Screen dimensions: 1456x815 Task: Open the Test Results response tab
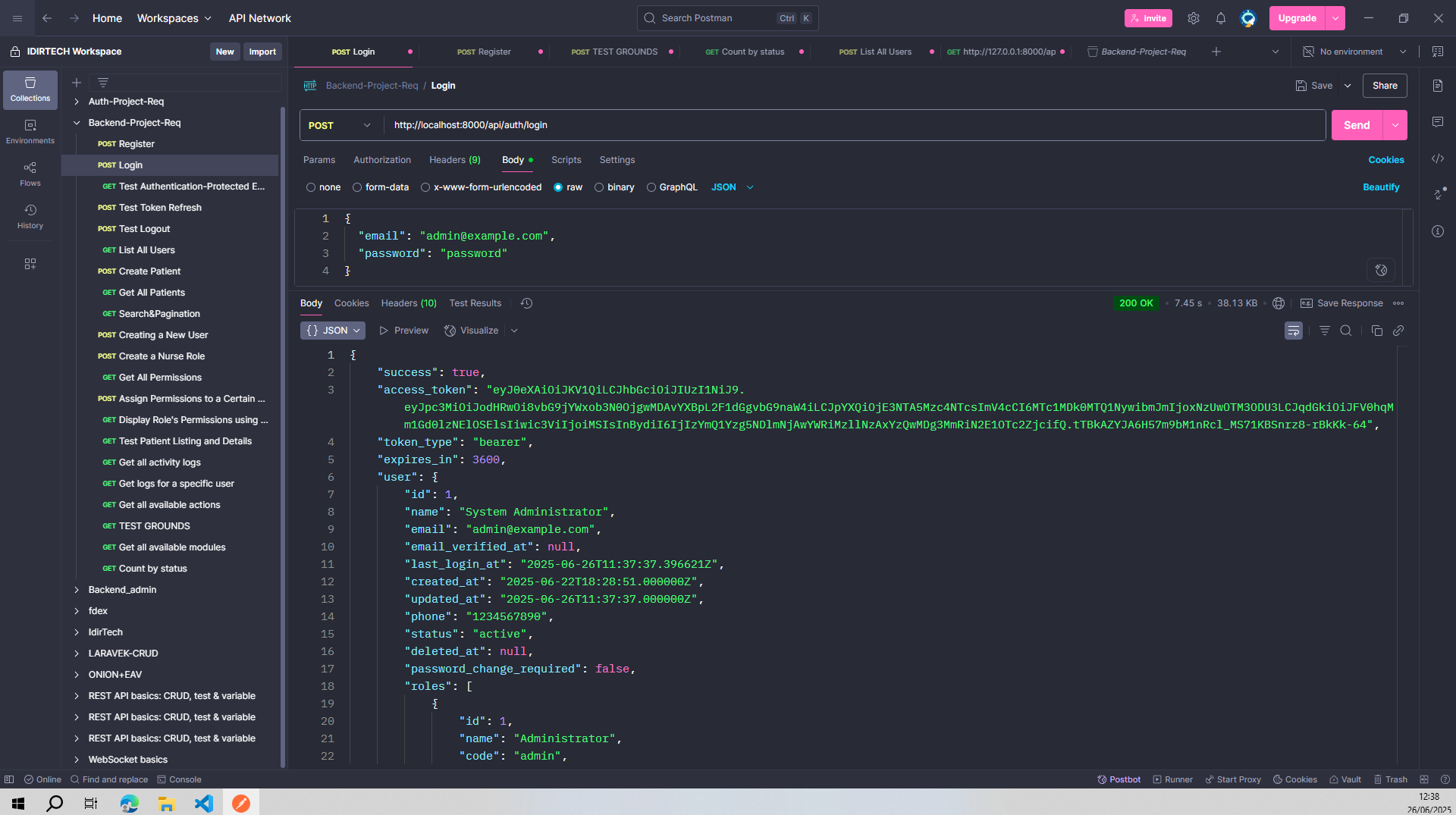475,303
